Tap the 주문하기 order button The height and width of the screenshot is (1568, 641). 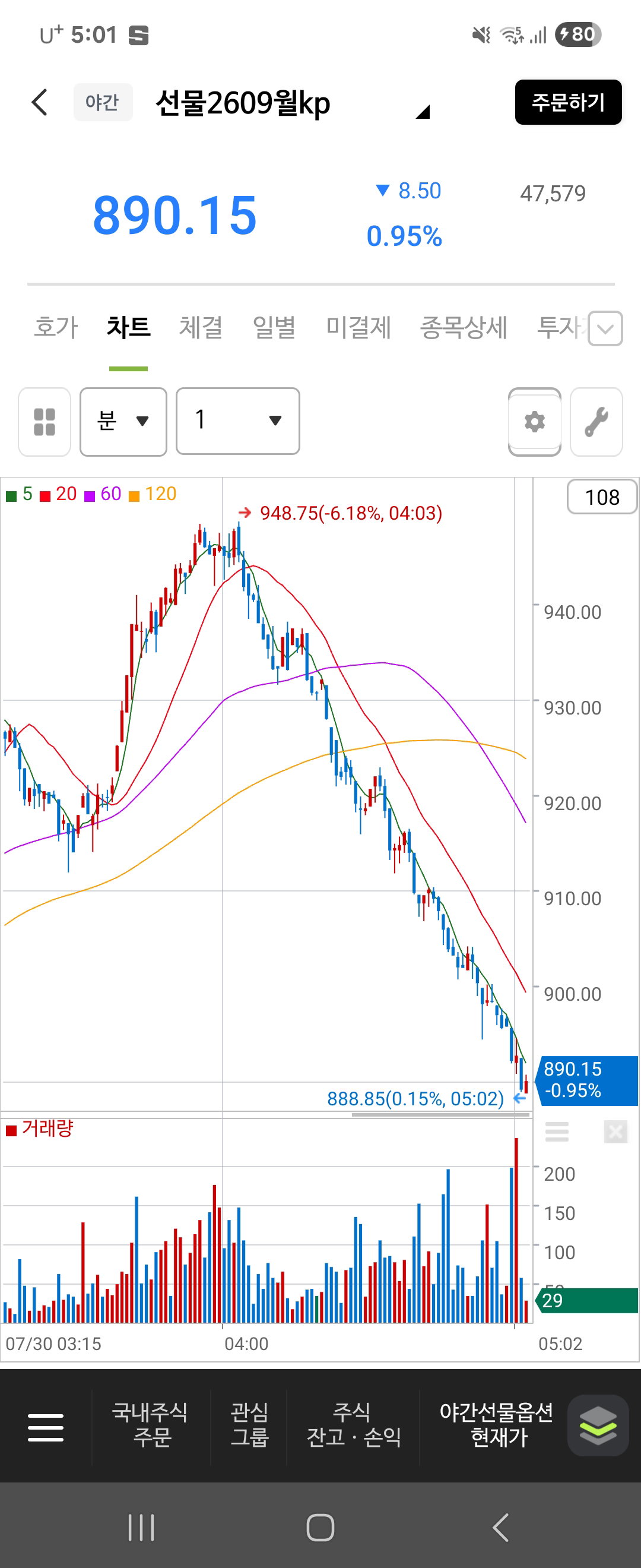(568, 102)
